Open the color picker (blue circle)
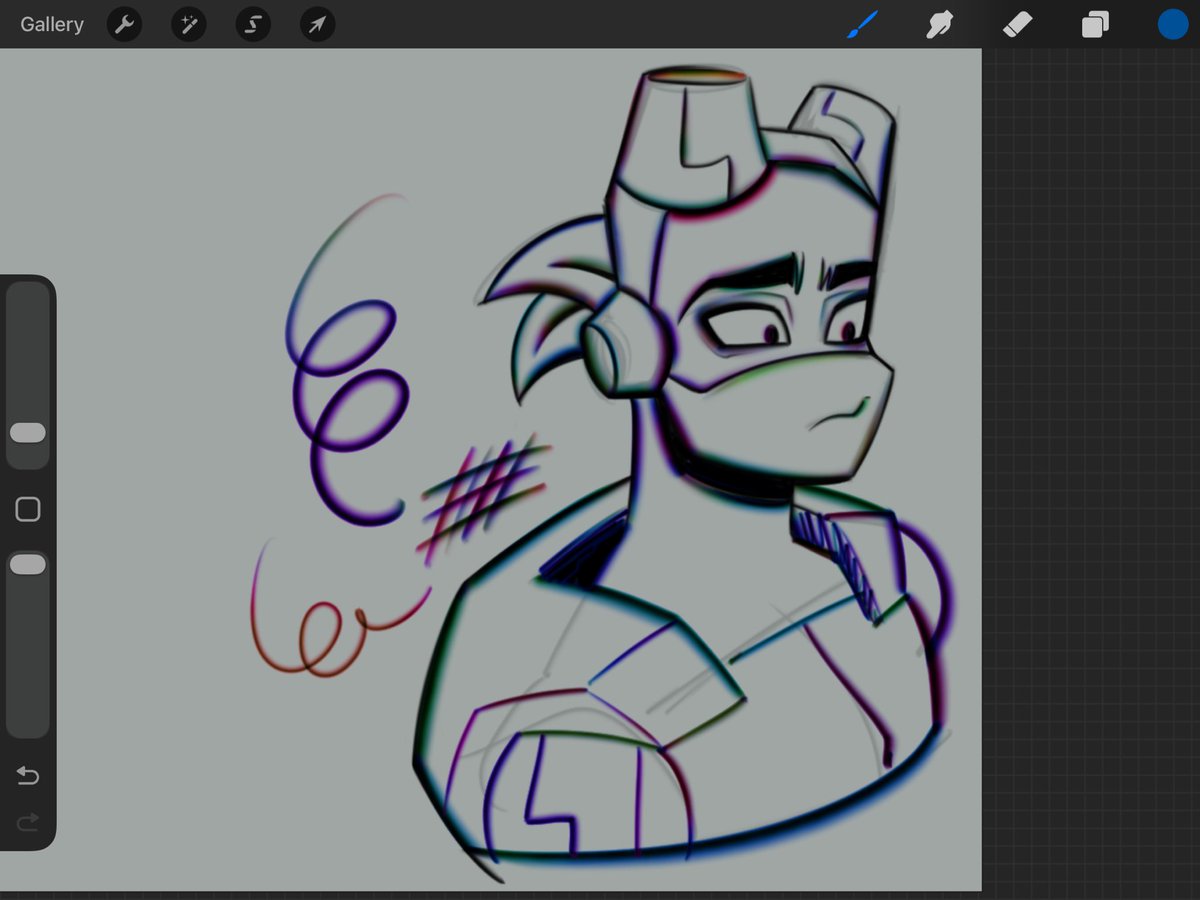The height and width of the screenshot is (900, 1200). (x=1171, y=24)
